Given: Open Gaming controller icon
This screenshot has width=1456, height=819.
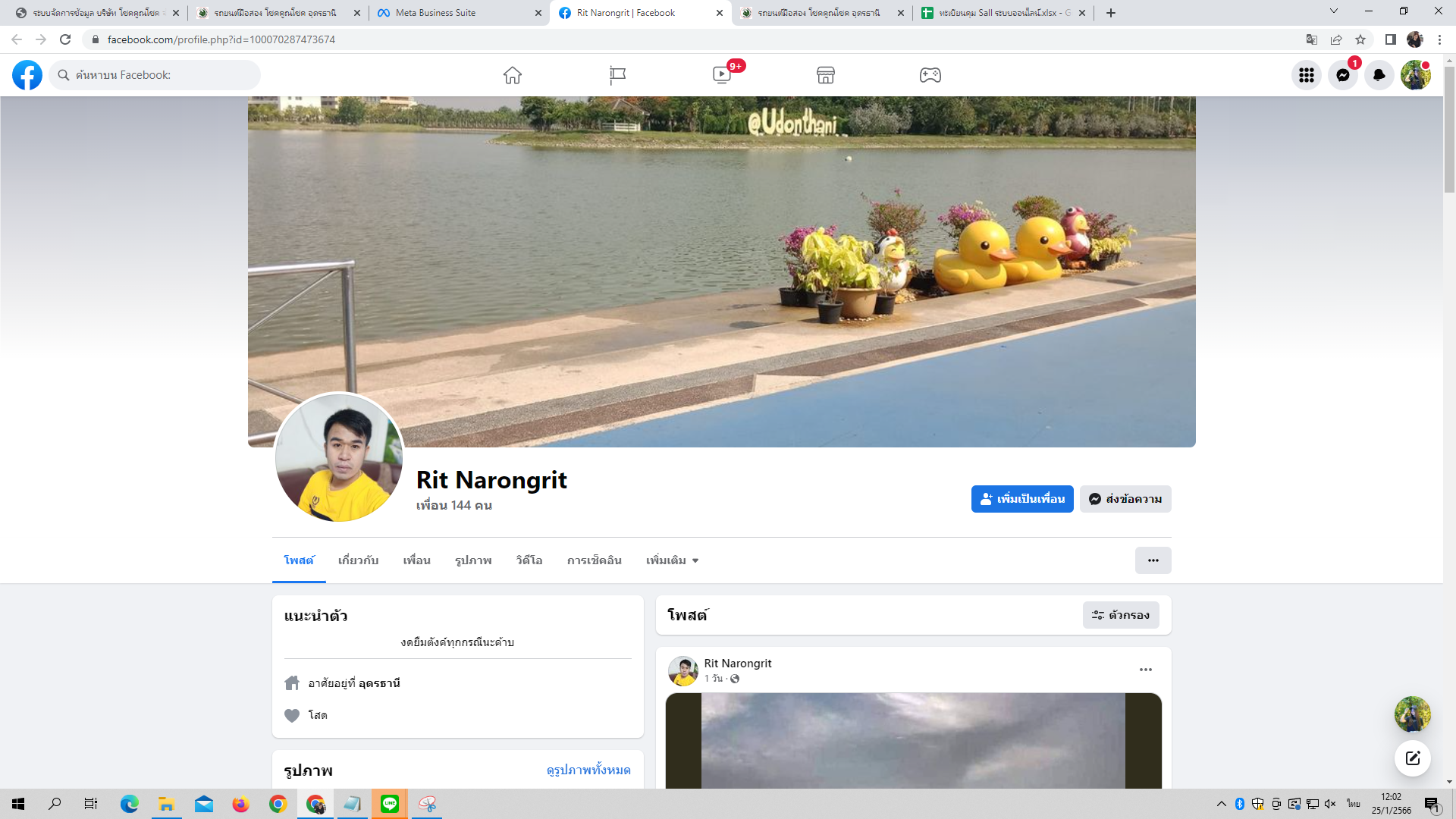Looking at the screenshot, I should (x=930, y=75).
